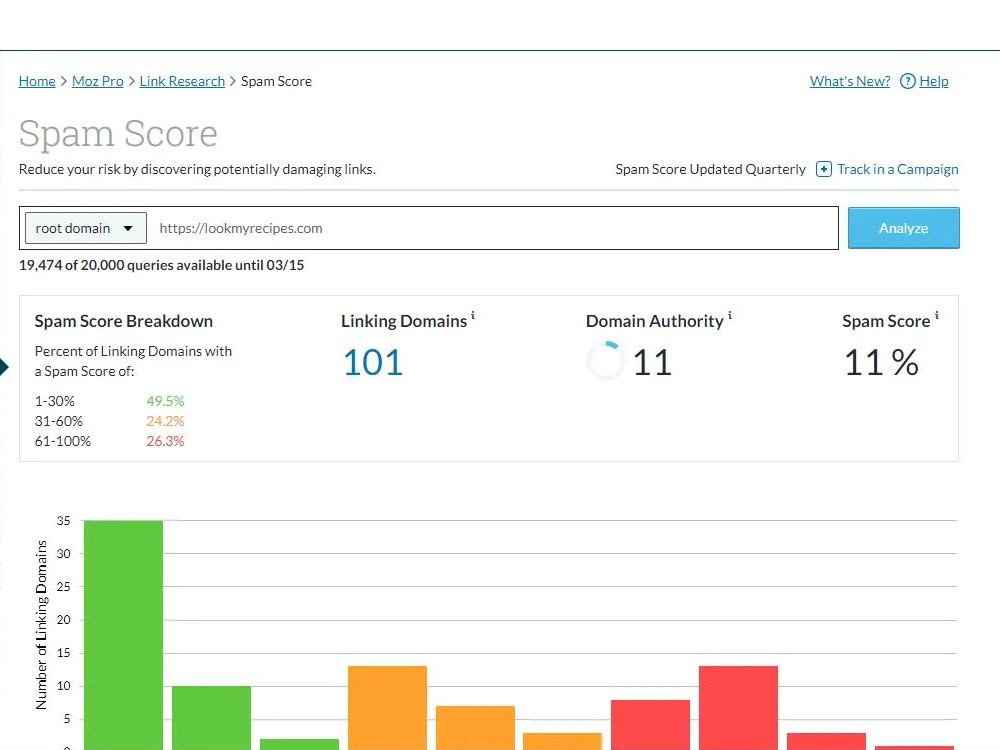The image size is (1000, 750).
Task: Click the queries available text line
Action: 161,265
